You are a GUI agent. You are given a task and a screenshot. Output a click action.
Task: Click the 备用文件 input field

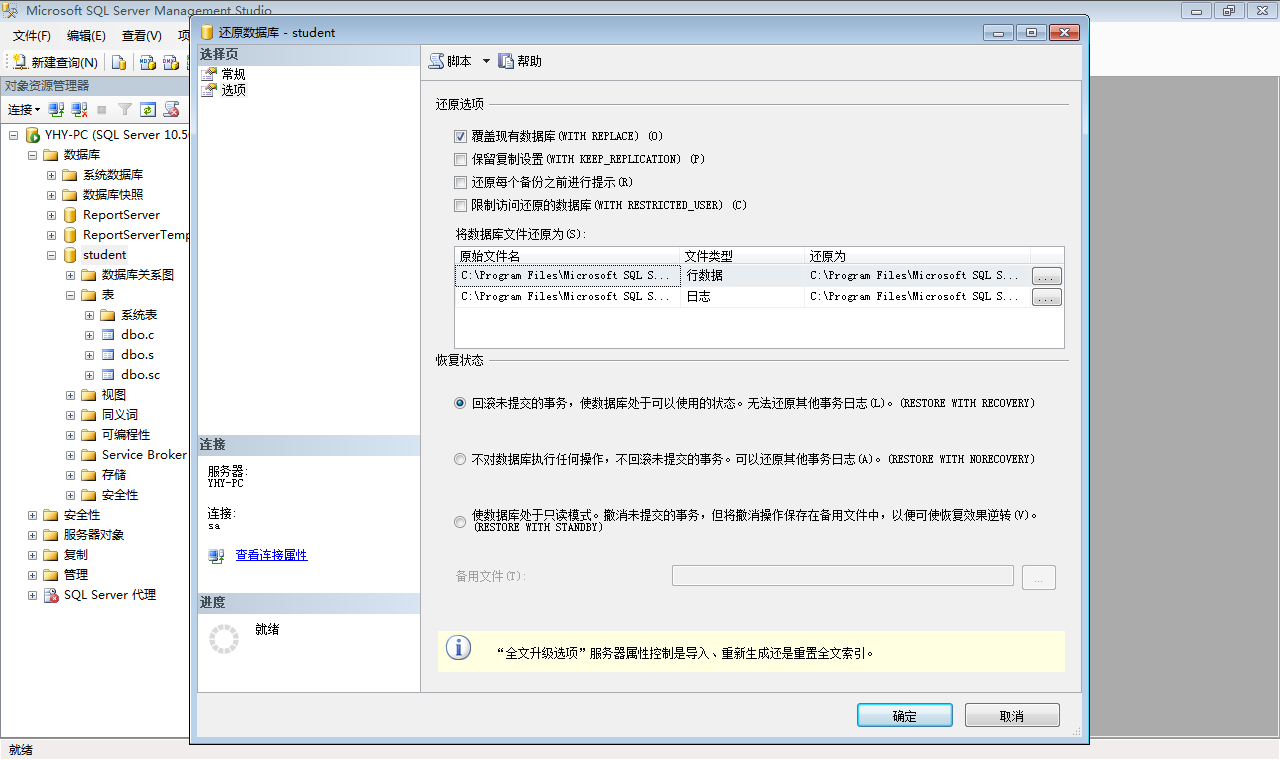(x=843, y=576)
